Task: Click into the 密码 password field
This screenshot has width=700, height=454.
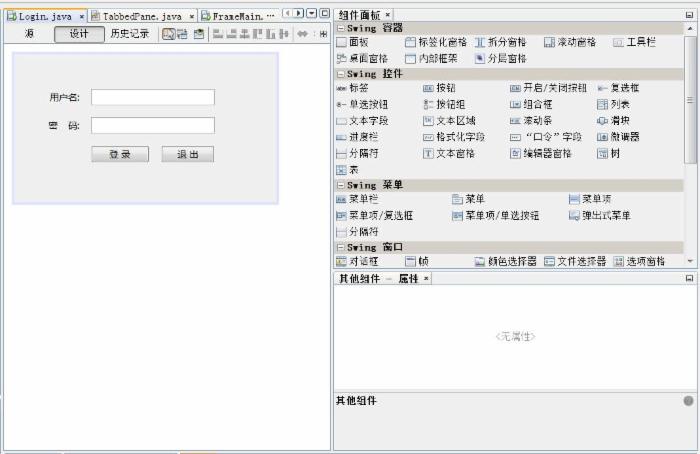Action: point(153,125)
